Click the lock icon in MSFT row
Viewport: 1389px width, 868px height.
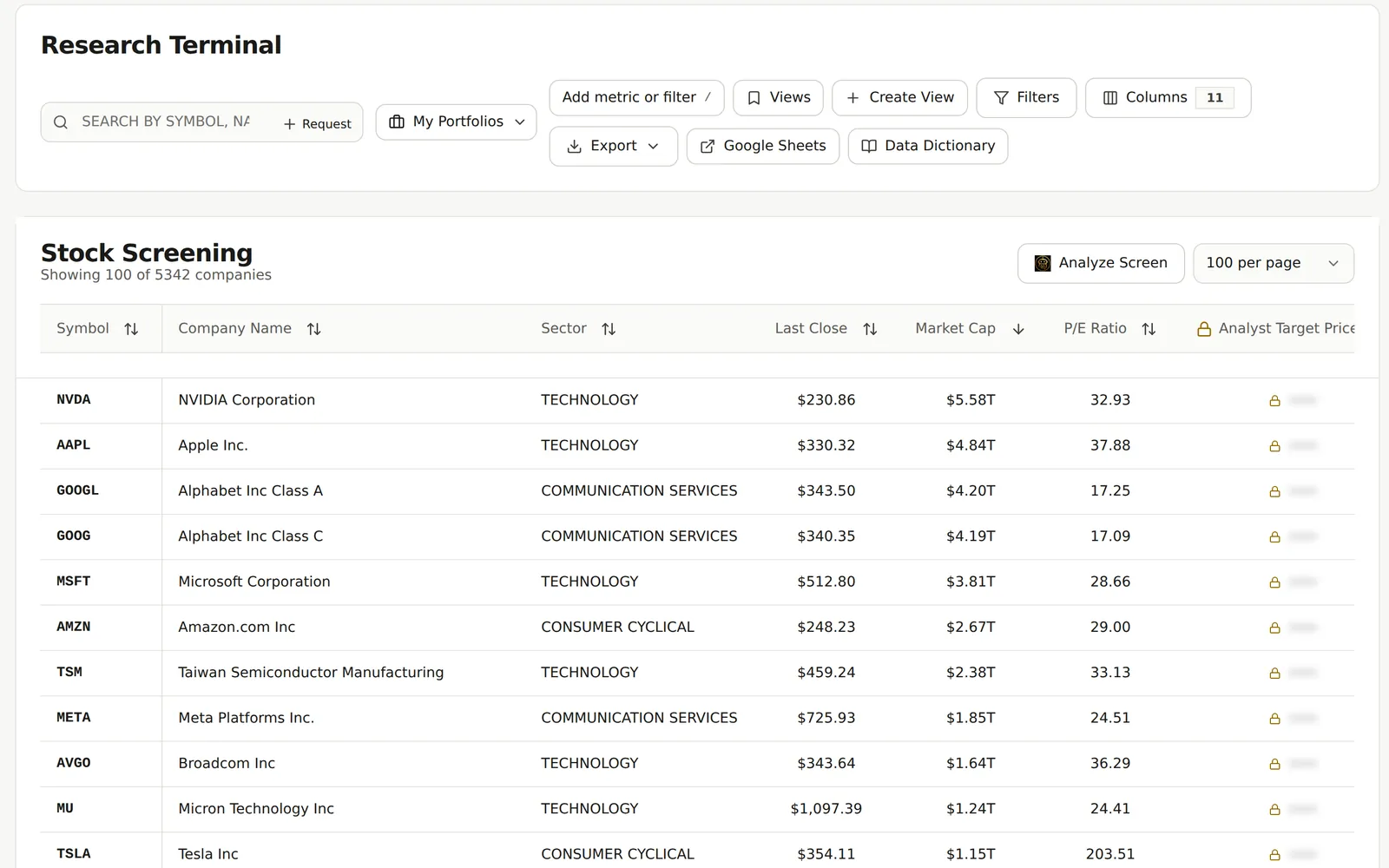[x=1274, y=582]
